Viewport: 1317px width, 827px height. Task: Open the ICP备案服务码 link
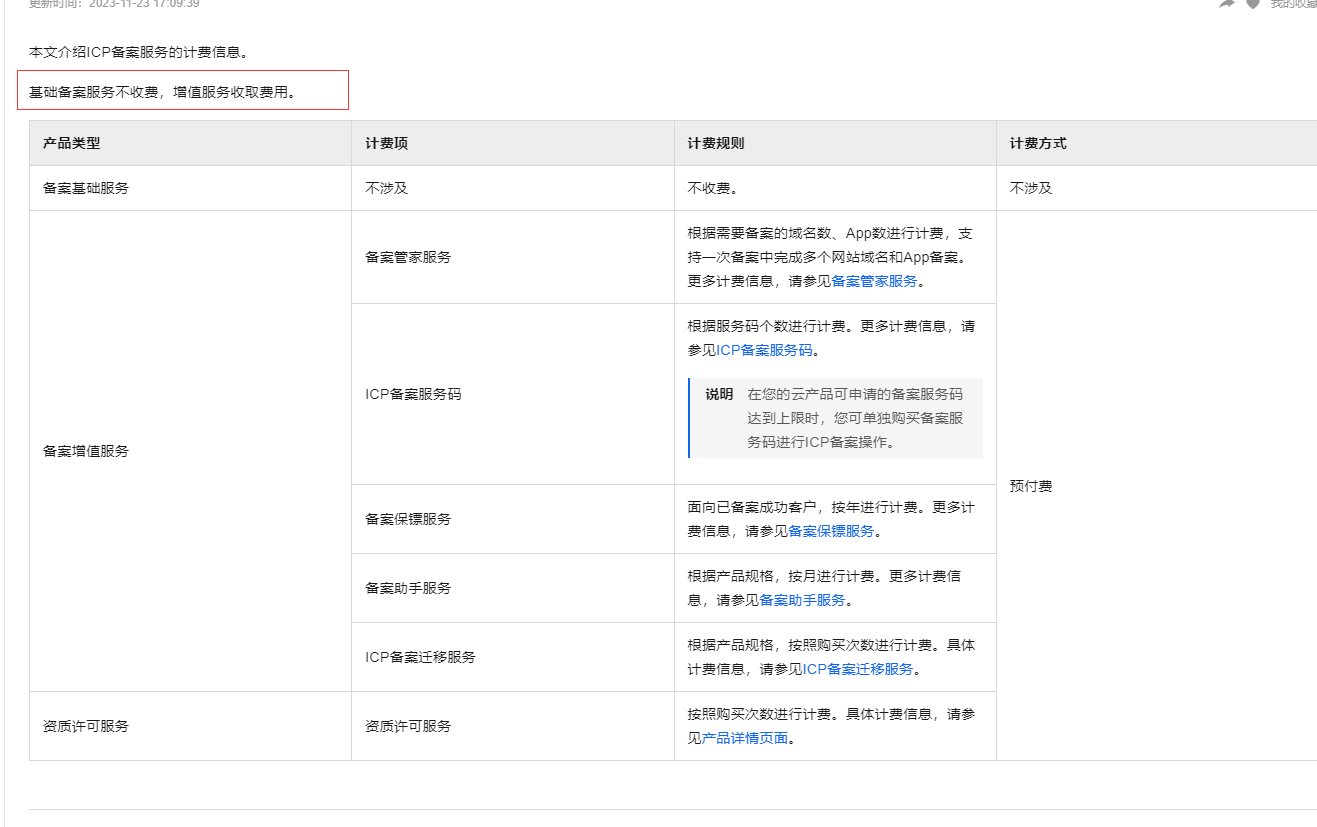(764, 350)
